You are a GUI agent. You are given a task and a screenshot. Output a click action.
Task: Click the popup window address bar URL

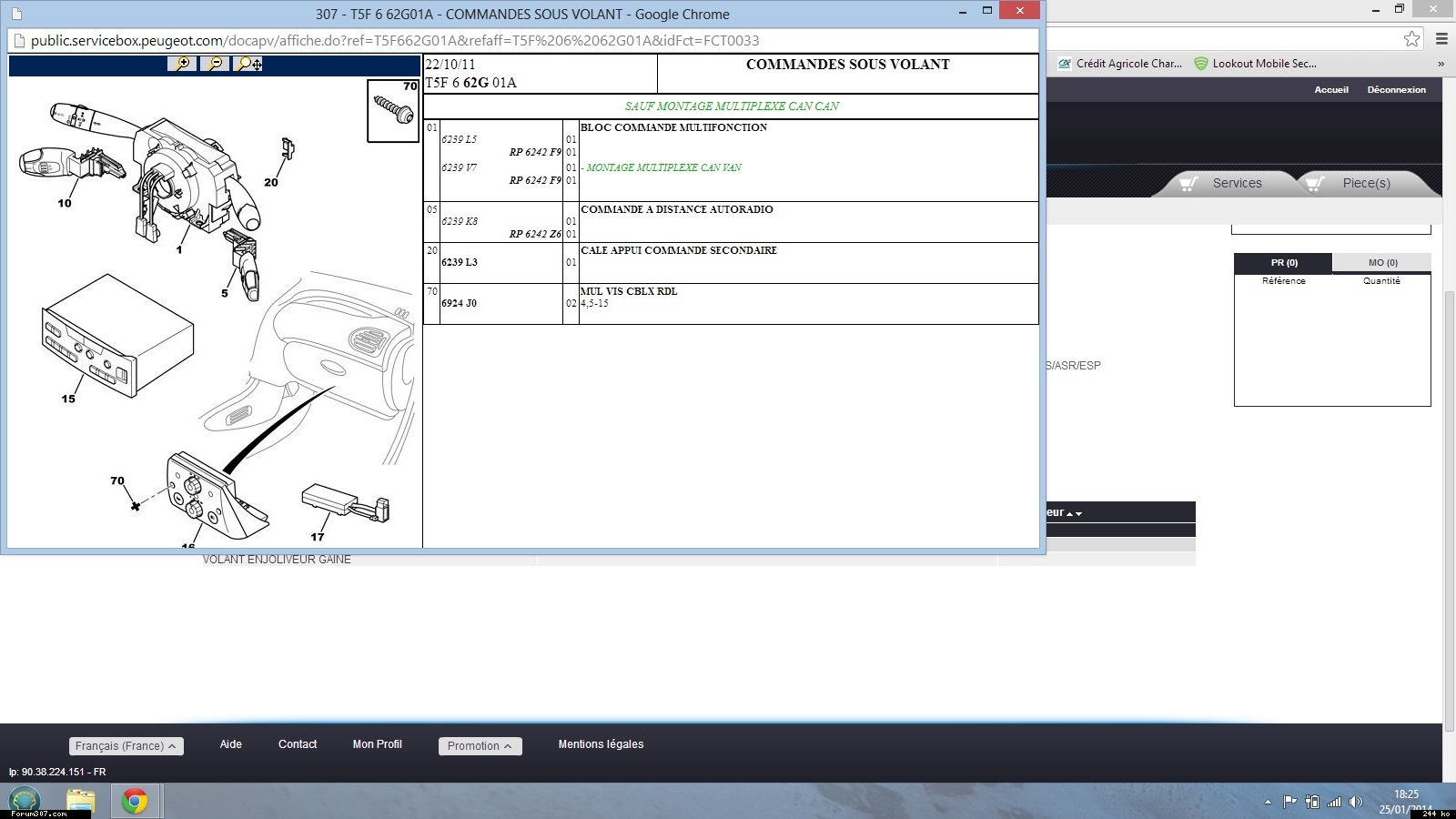[395, 40]
